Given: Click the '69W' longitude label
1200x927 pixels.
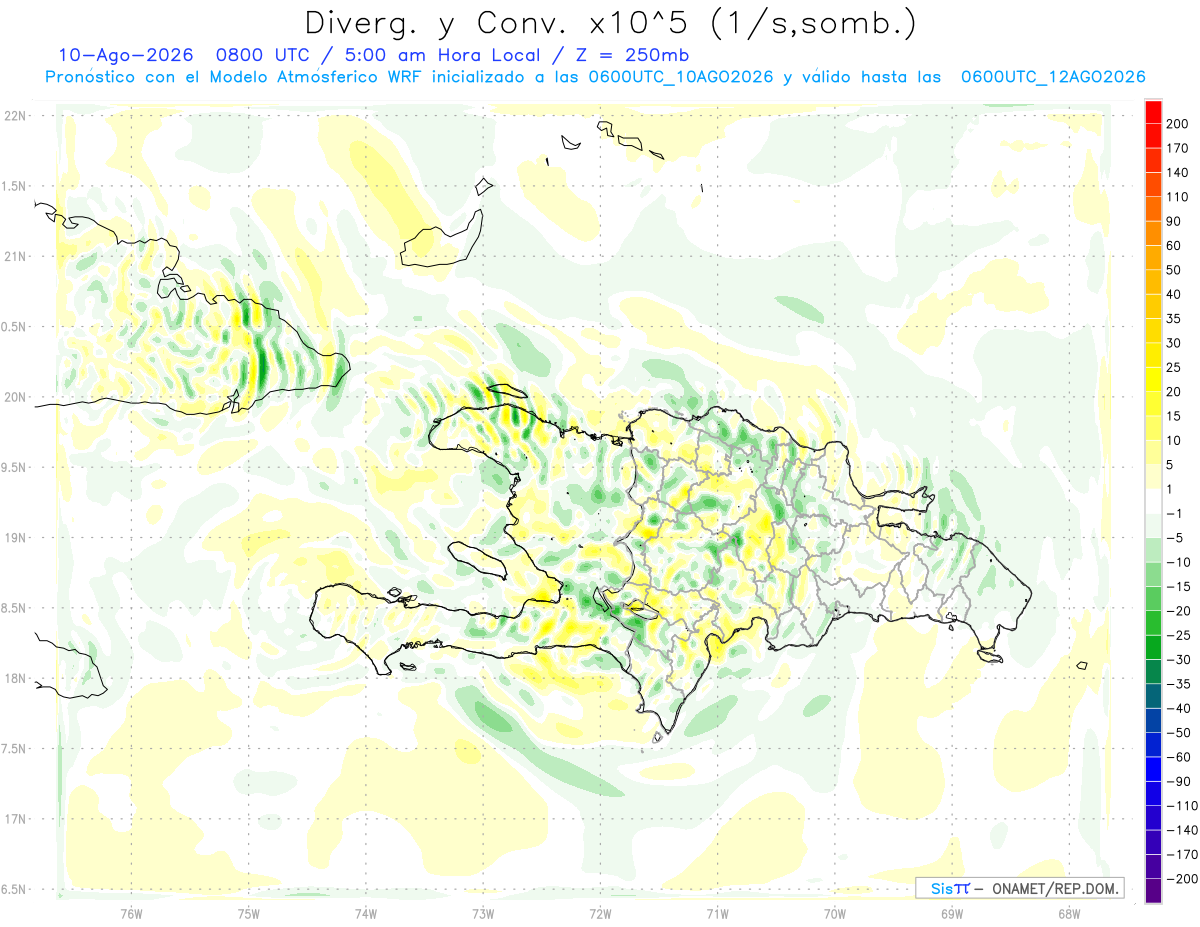Looking at the screenshot, I should 951,913.
